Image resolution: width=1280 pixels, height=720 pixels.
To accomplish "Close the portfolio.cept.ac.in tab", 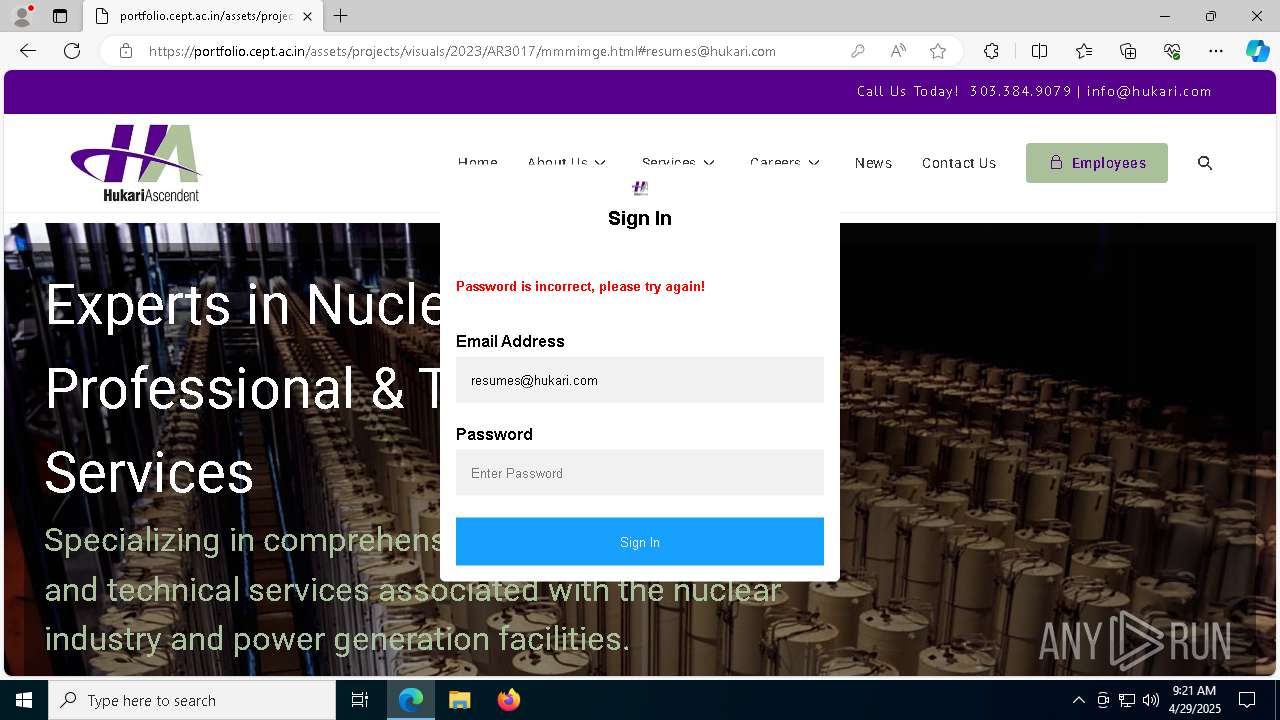I will (x=307, y=16).
